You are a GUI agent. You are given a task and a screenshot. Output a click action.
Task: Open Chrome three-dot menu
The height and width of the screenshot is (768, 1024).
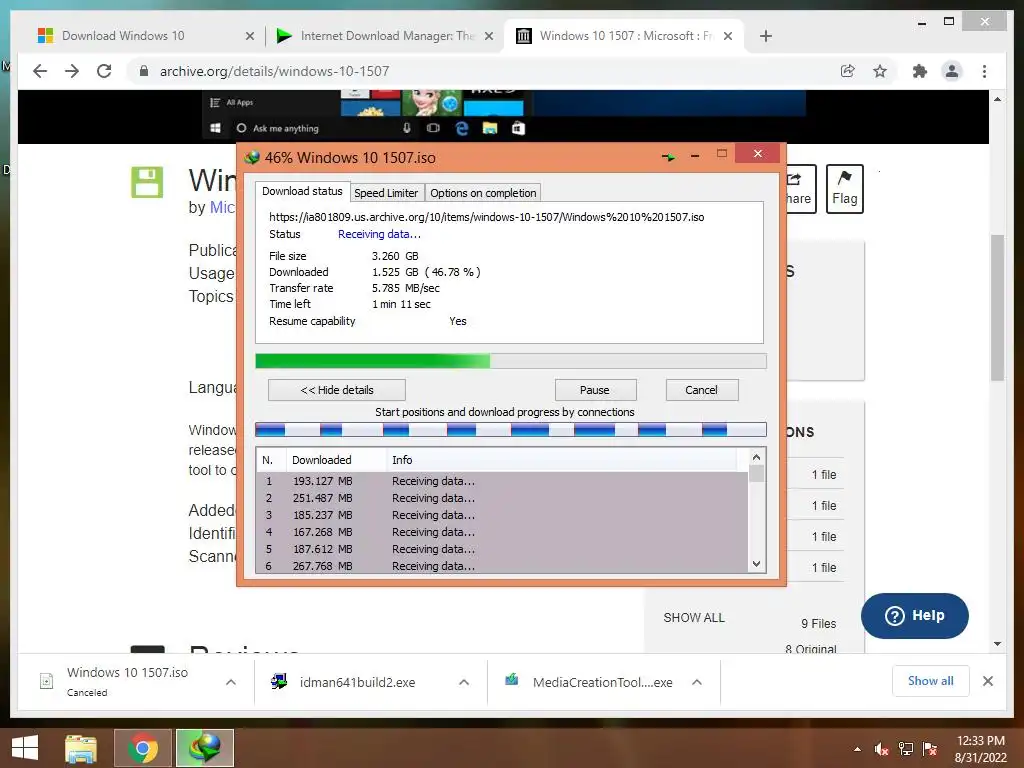985,71
